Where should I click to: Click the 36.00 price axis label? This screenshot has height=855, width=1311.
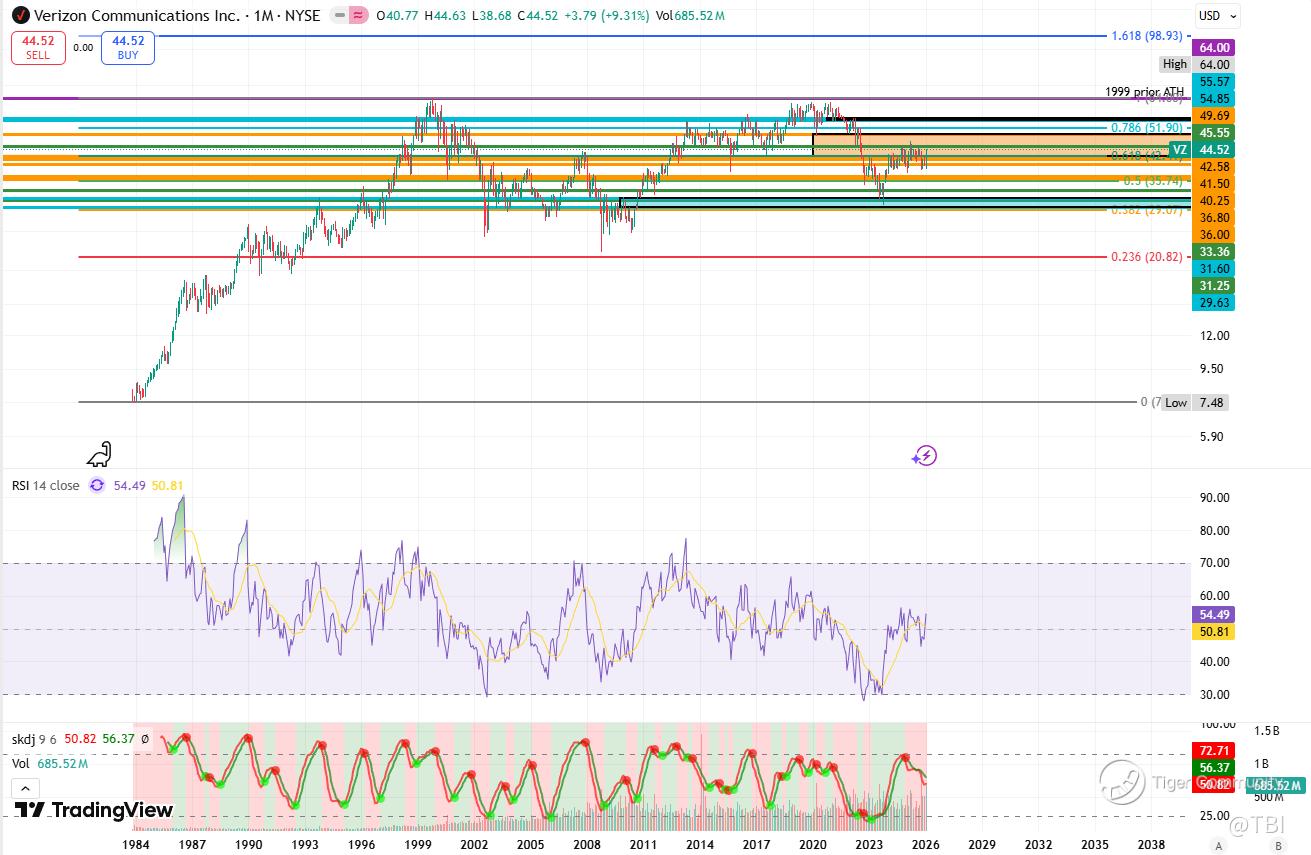point(1214,234)
